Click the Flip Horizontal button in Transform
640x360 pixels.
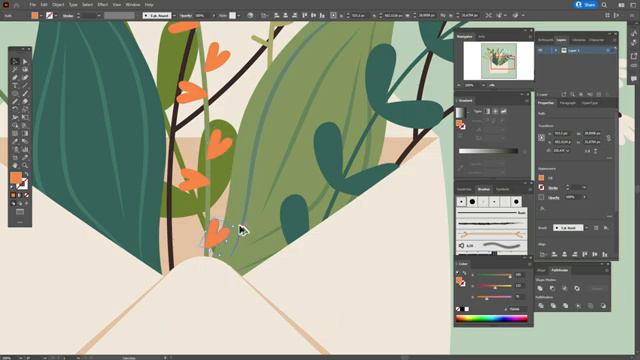tap(587, 151)
